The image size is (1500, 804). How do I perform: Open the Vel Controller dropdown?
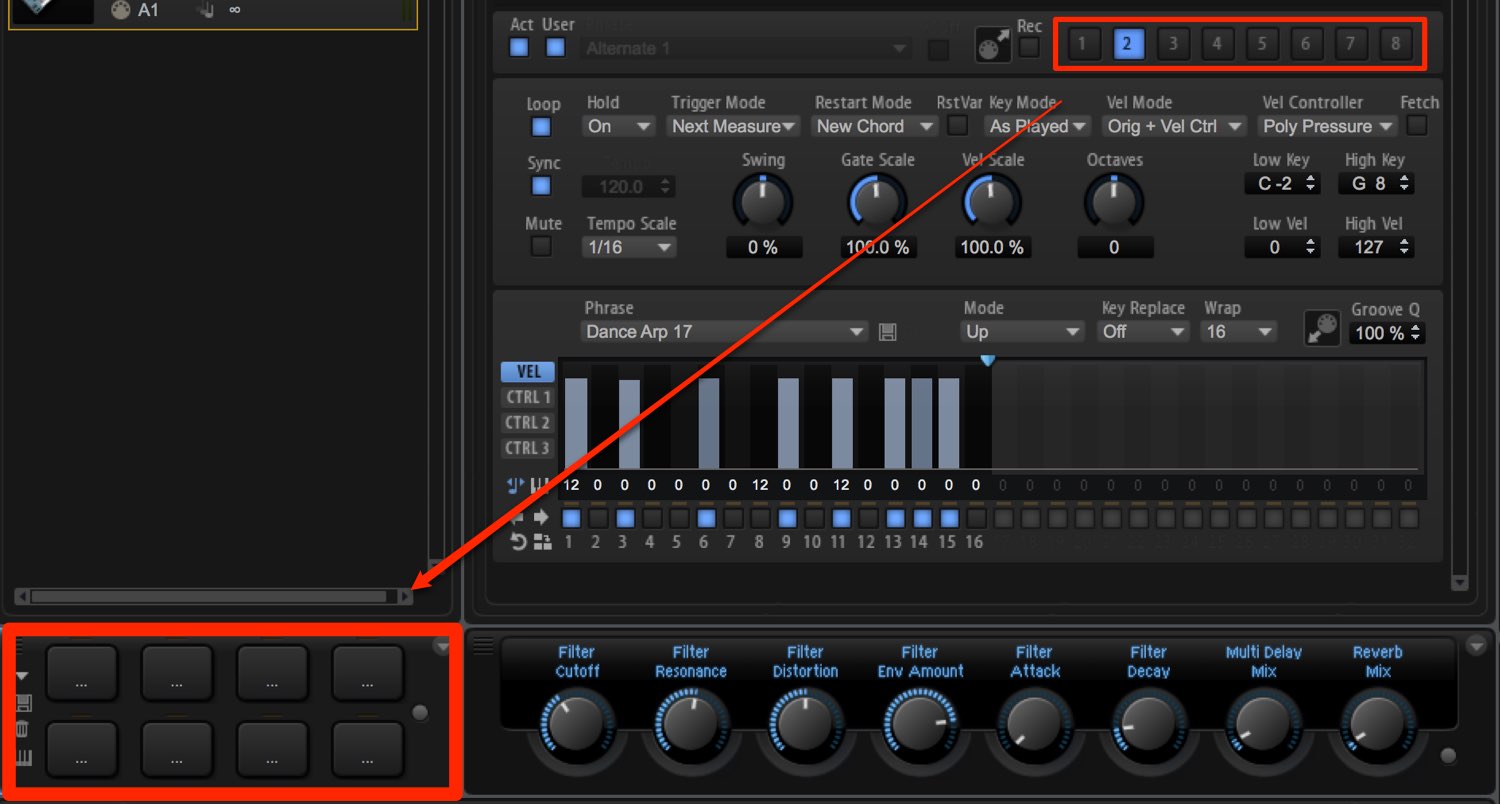[x=1328, y=126]
